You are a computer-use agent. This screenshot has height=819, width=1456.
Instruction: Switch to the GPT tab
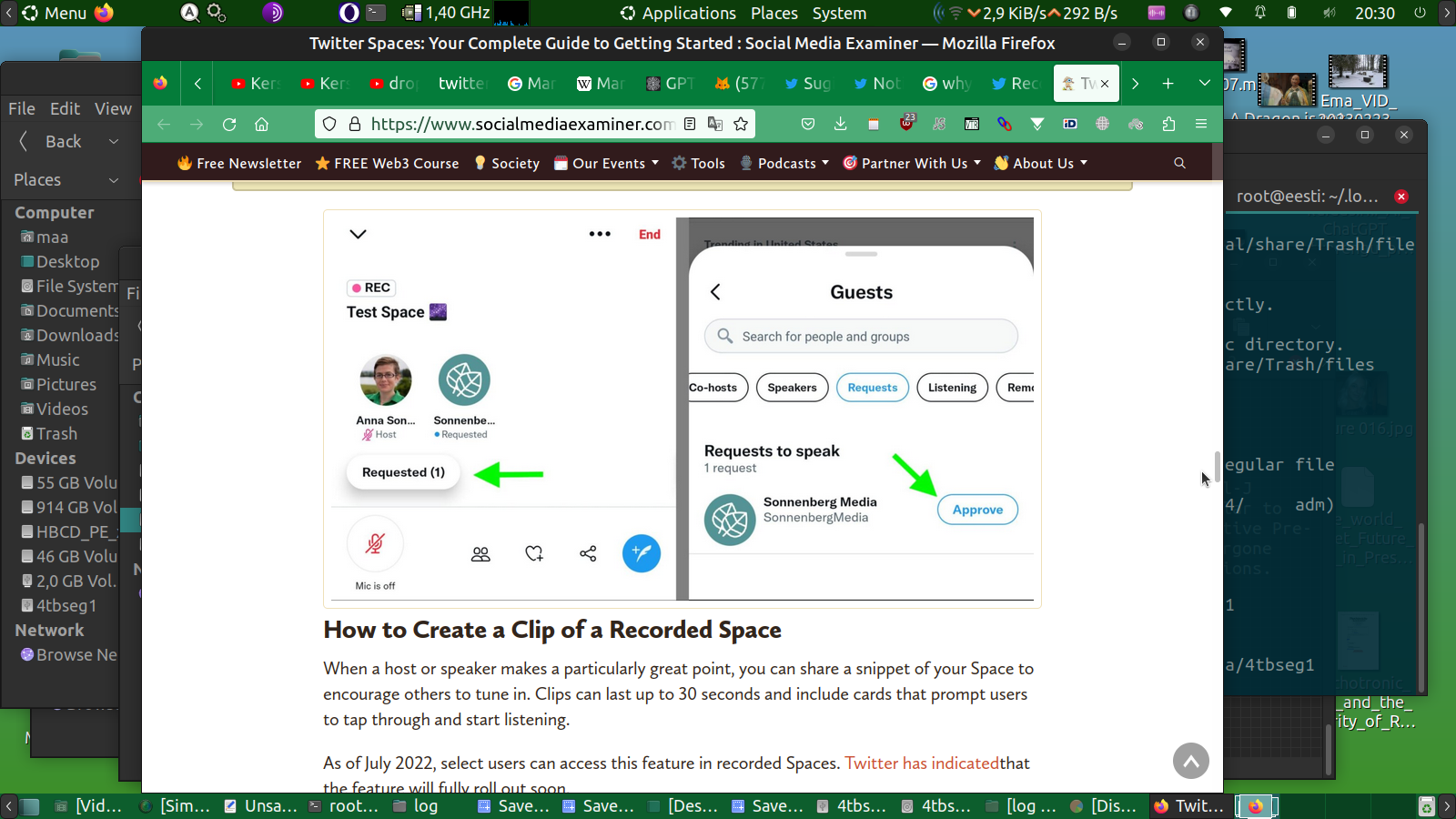(x=671, y=84)
